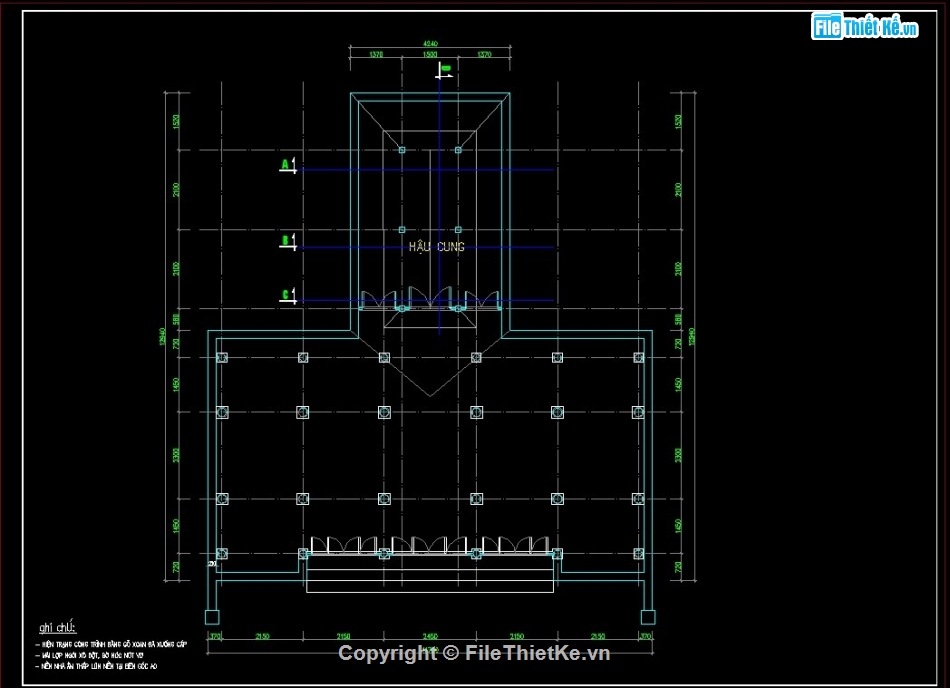Click the section marker letter A
This screenshot has height=688, width=950.
[285, 164]
